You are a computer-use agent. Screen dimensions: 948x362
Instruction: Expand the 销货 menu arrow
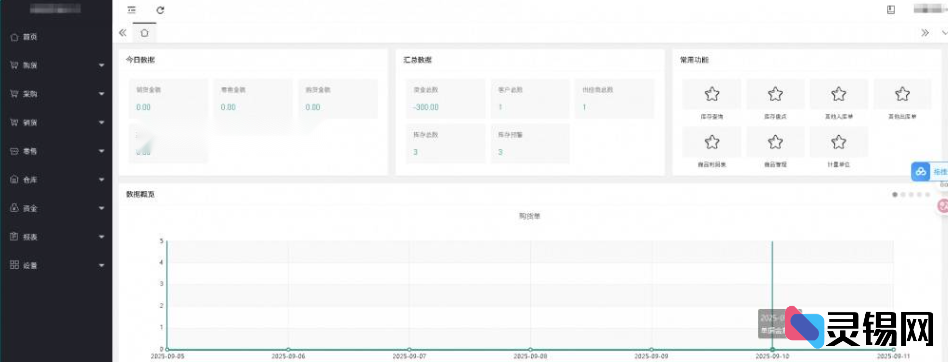[x=102, y=123]
